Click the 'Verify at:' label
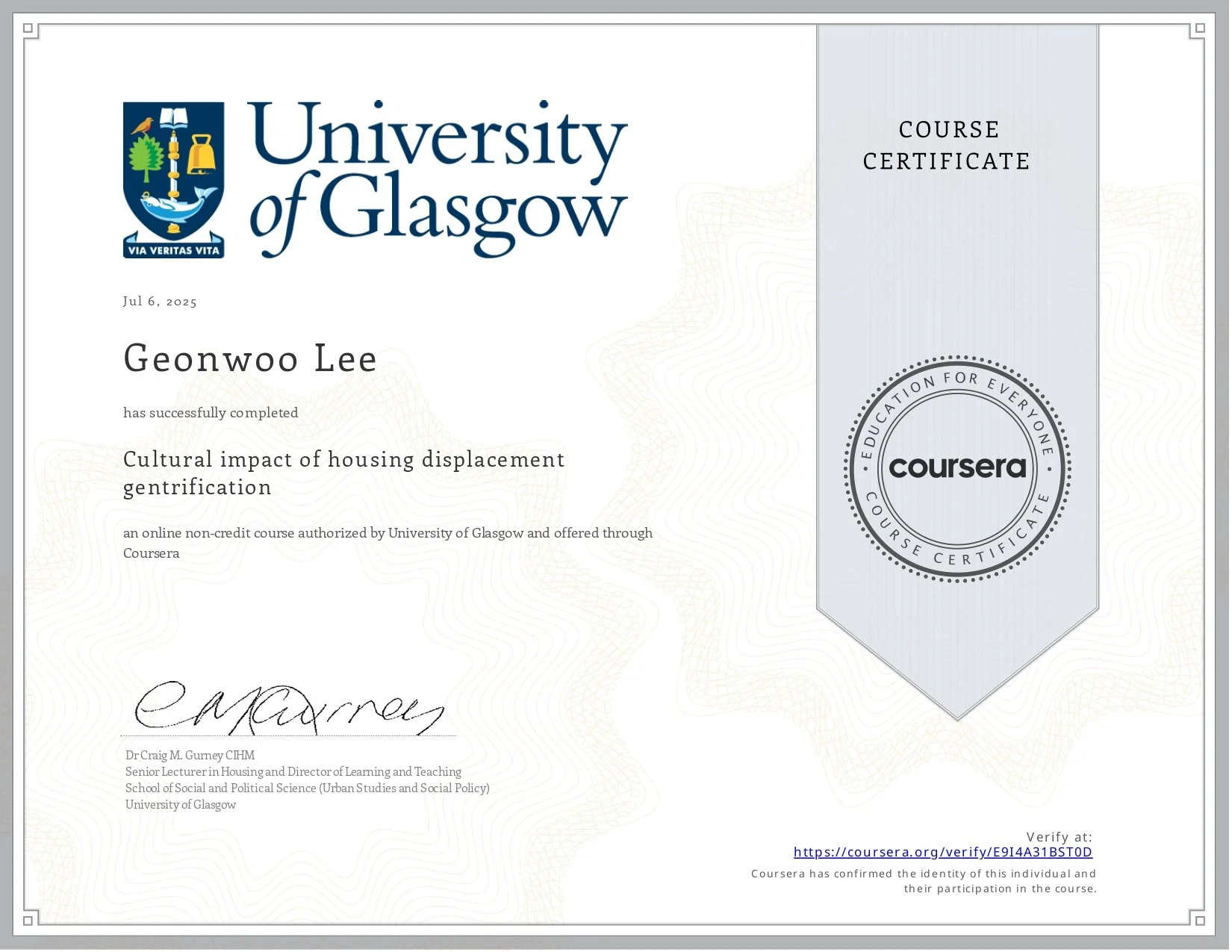Viewport: 1232px width, 952px height. [1059, 837]
